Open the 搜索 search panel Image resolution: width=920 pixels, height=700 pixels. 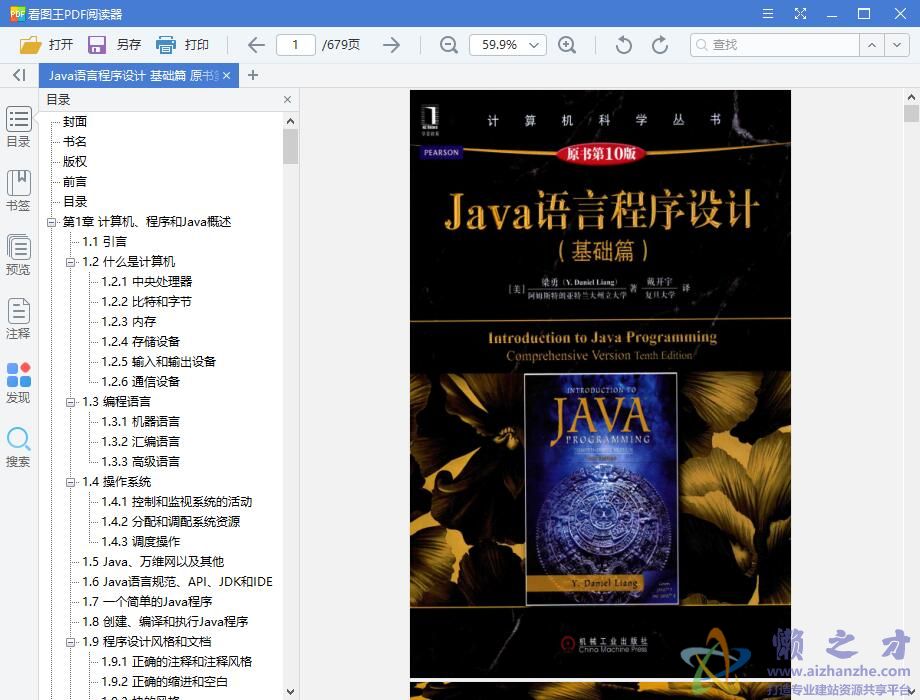(x=19, y=447)
